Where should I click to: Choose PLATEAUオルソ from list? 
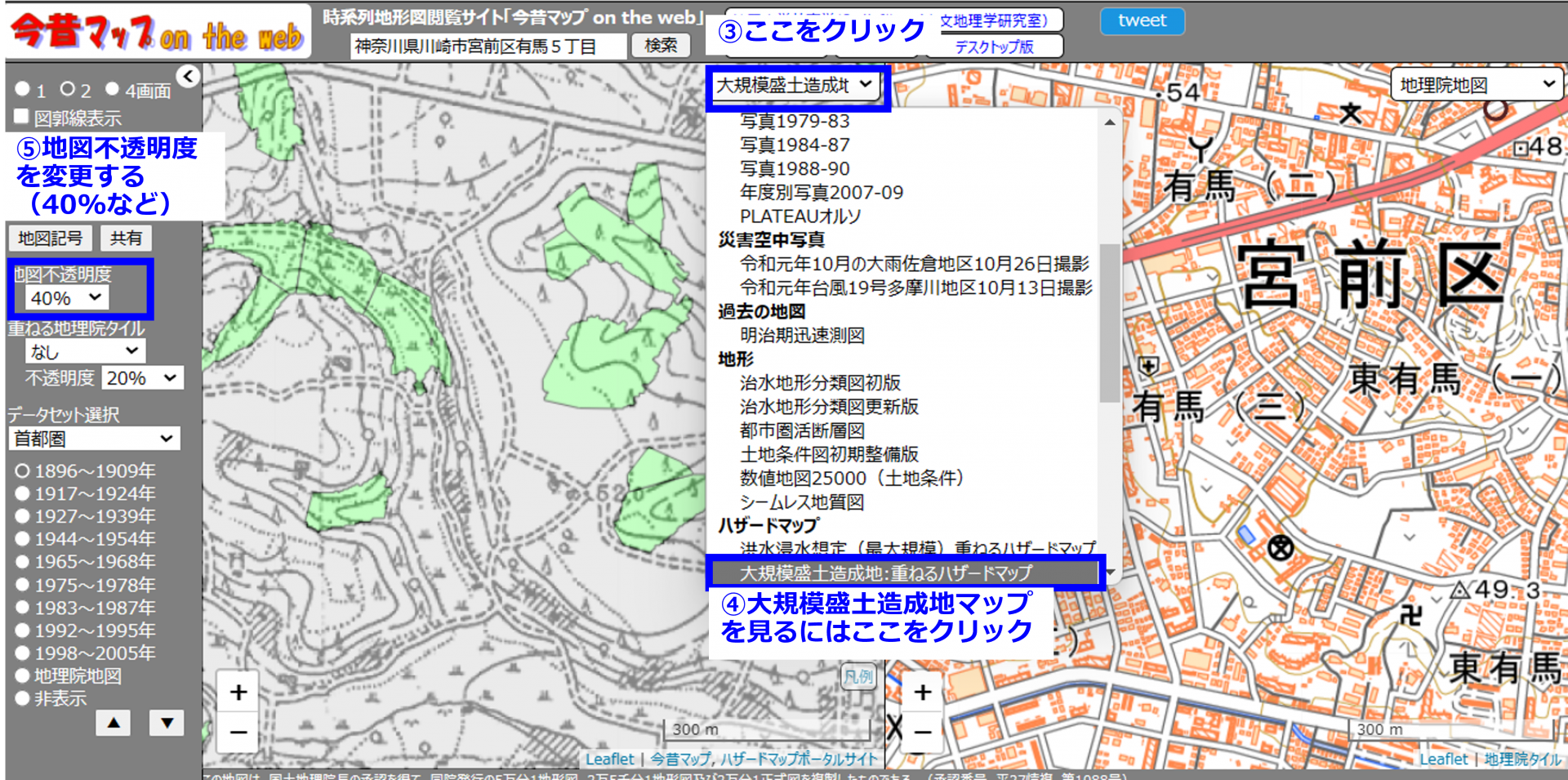coord(800,216)
